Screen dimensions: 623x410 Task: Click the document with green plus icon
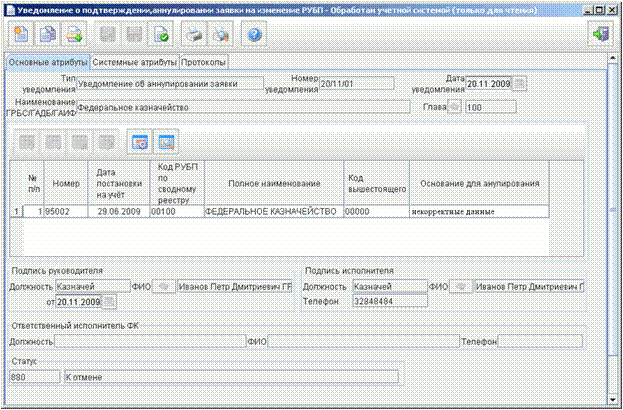(74, 34)
